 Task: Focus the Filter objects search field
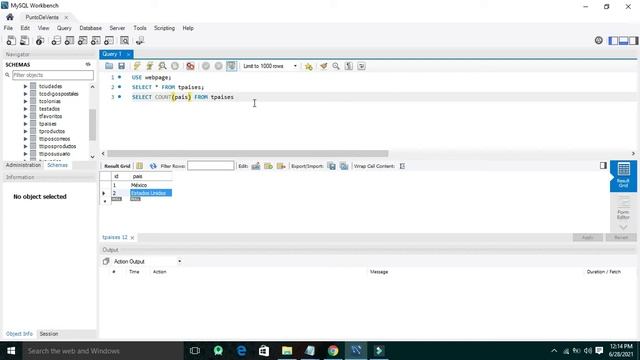pyautogui.click(x=53, y=75)
